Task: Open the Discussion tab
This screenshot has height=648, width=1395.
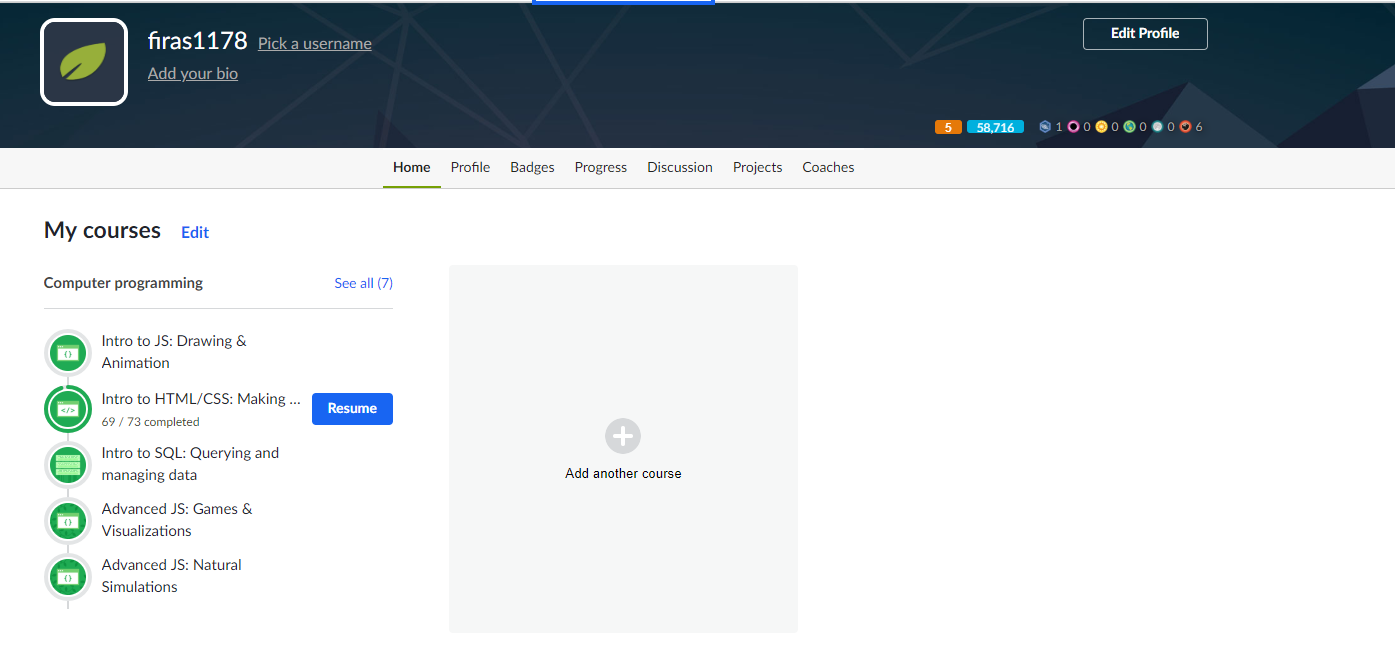Action: [680, 167]
